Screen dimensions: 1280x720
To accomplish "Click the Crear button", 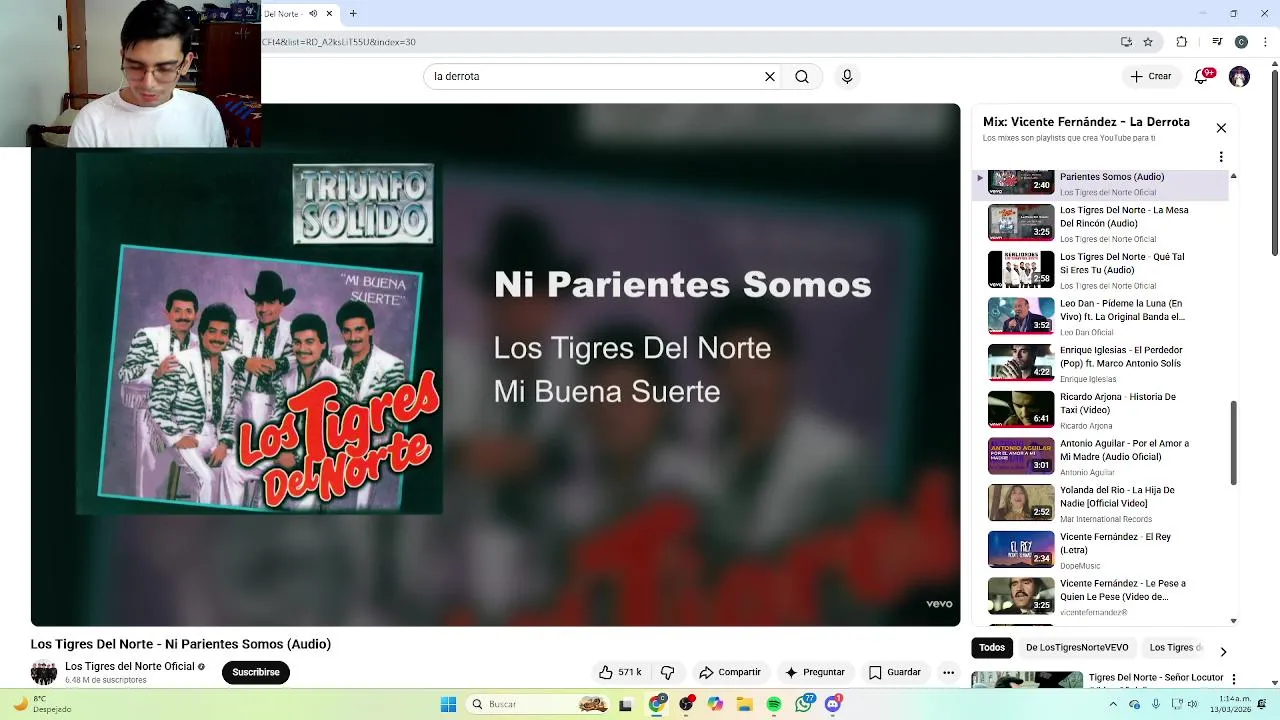I will (1151, 76).
